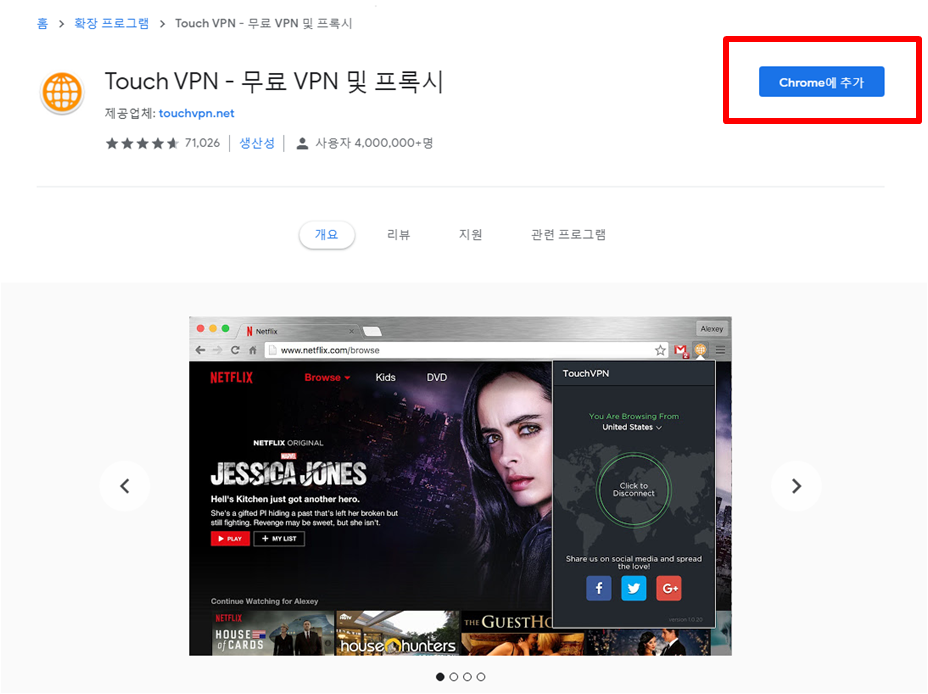Click TouchVPN extension icon in screenshot toolbar

tap(701, 350)
